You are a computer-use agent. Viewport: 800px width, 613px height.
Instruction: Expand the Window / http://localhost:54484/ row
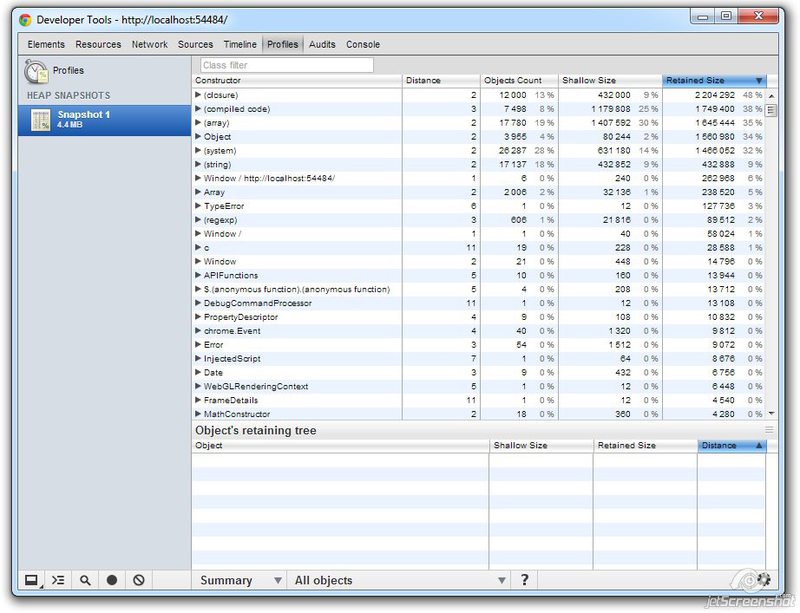(x=197, y=178)
